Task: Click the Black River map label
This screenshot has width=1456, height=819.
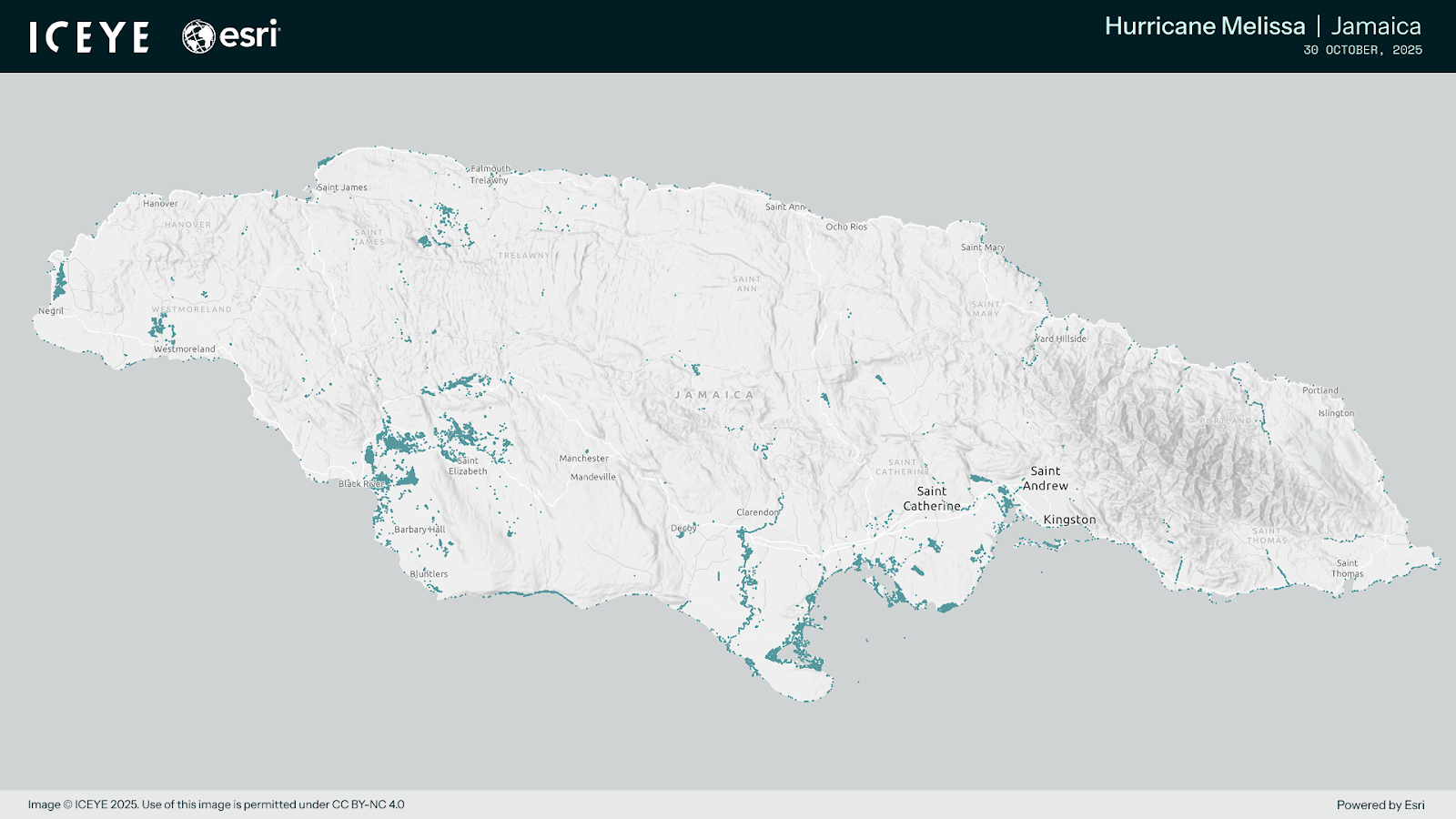Action: 361,484
